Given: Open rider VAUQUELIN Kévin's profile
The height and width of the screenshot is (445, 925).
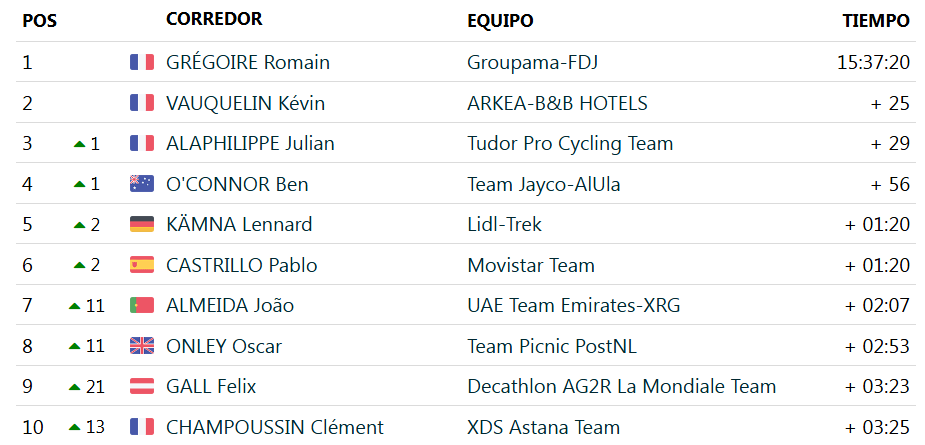Looking at the screenshot, I should click(245, 103).
